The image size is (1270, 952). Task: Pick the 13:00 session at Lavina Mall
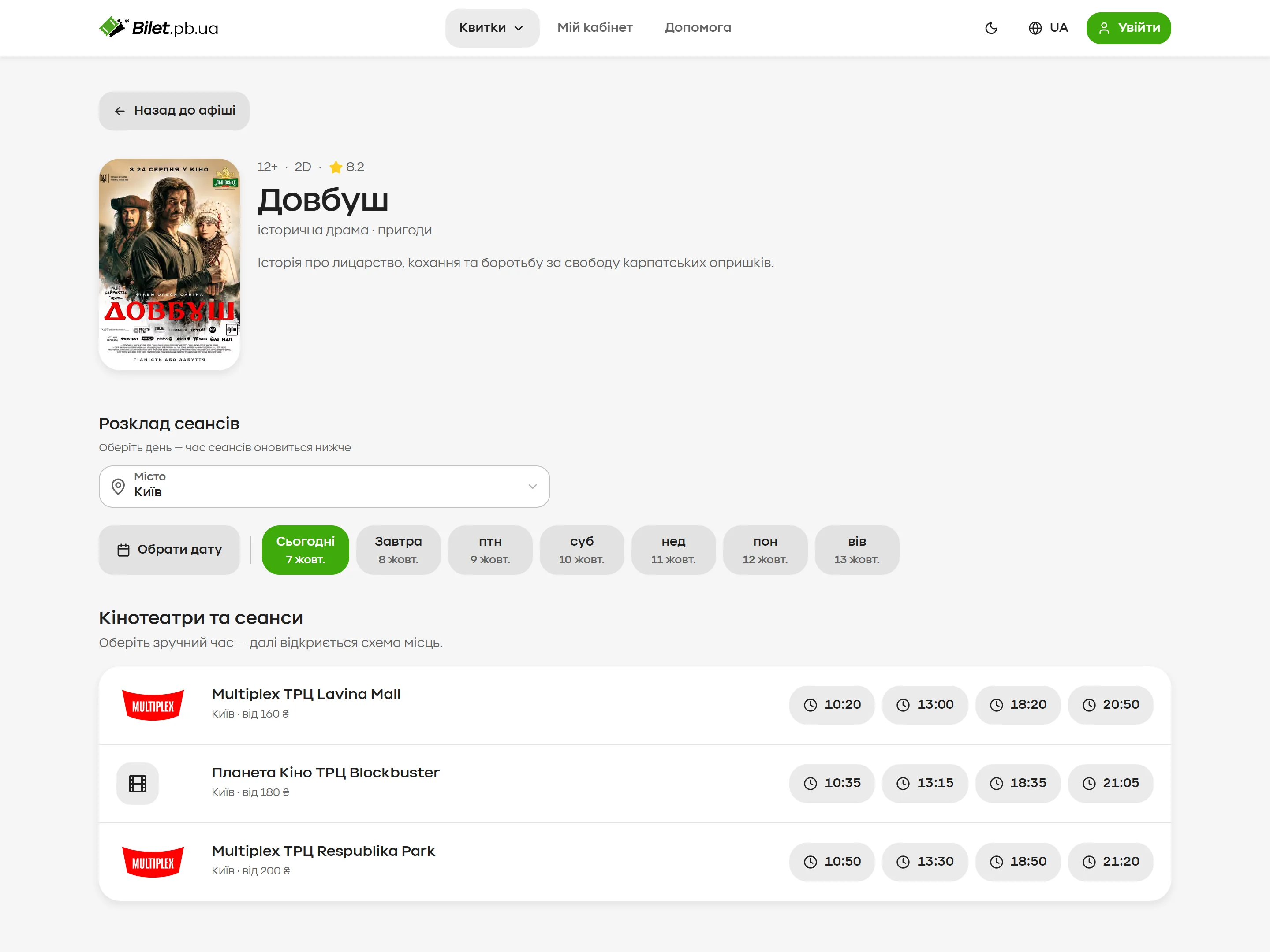point(924,705)
